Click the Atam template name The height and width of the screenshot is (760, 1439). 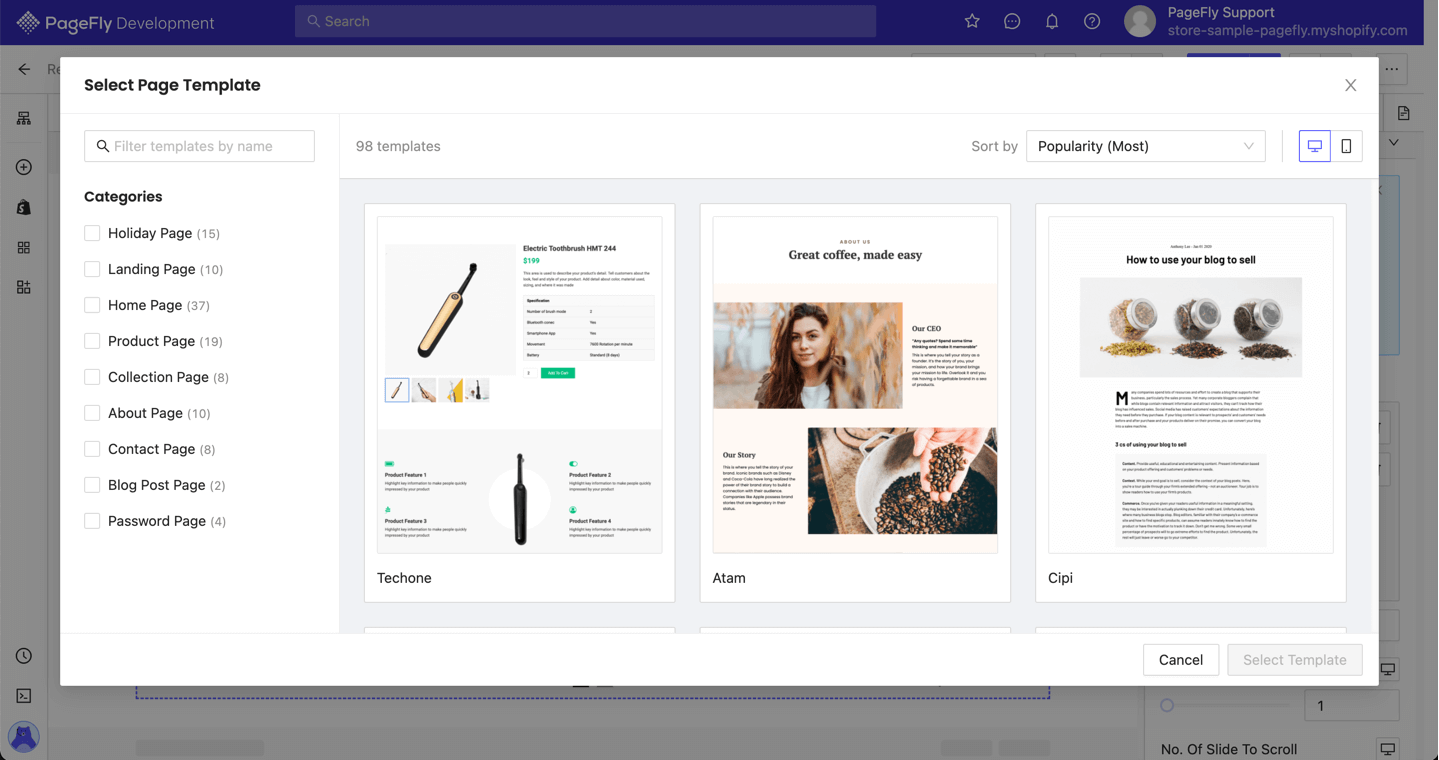click(729, 578)
